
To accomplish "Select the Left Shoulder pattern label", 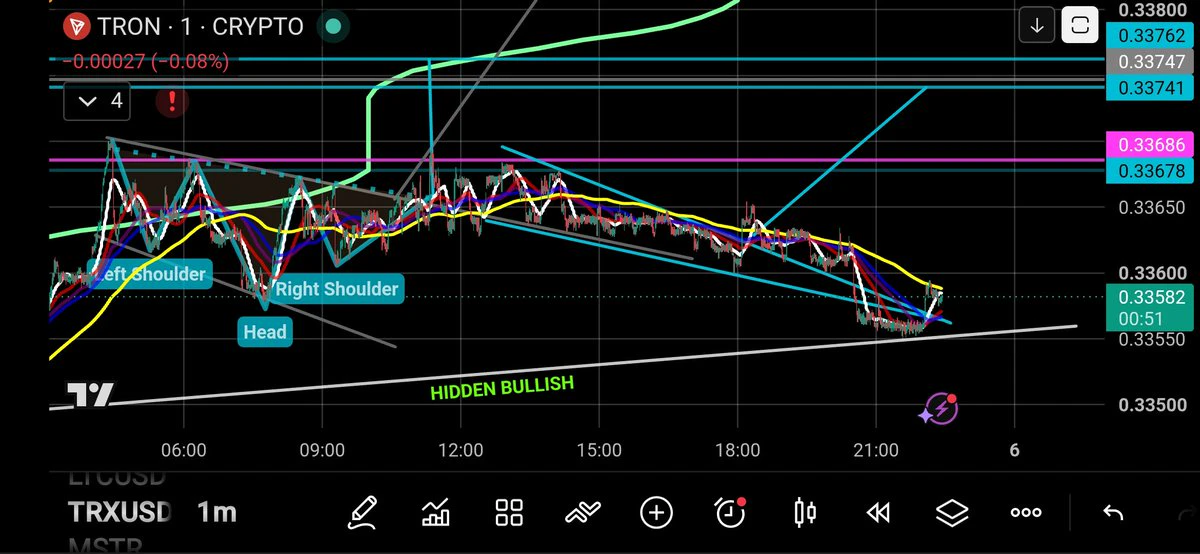I will (x=150, y=274).
